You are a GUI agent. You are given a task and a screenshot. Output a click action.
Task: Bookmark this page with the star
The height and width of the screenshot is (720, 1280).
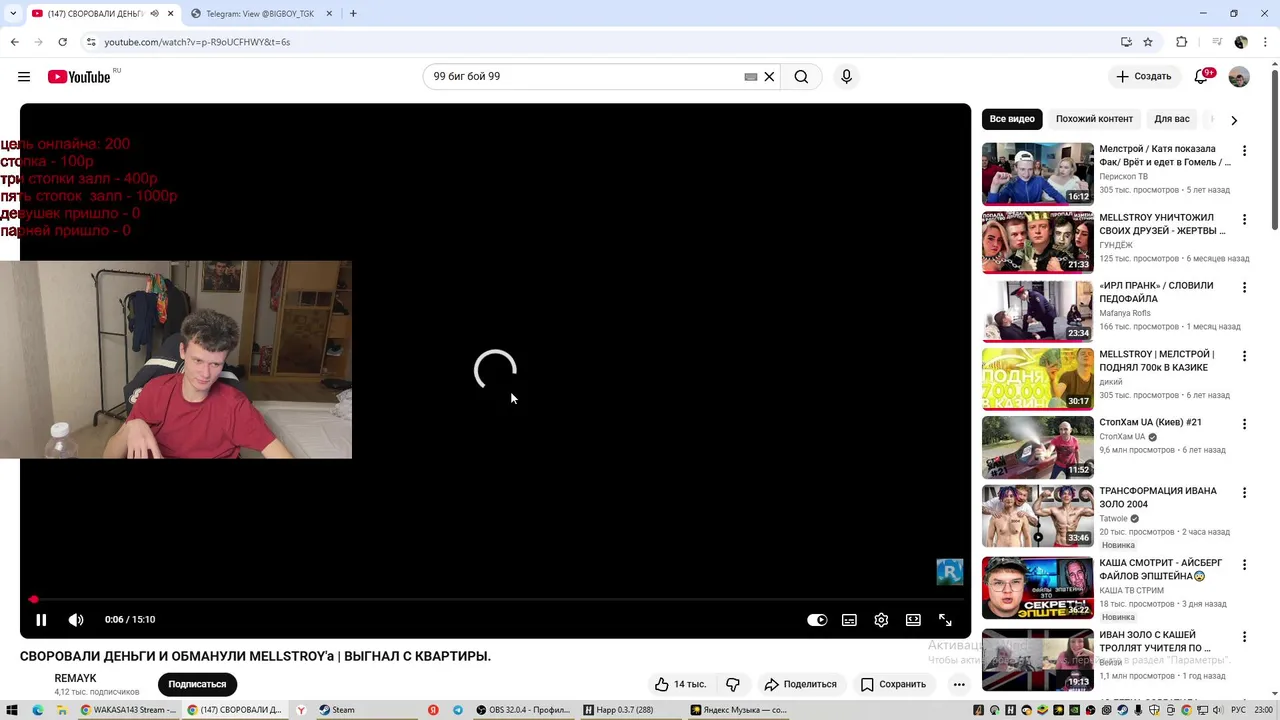pyautogui.click(x=1148, y=42)
